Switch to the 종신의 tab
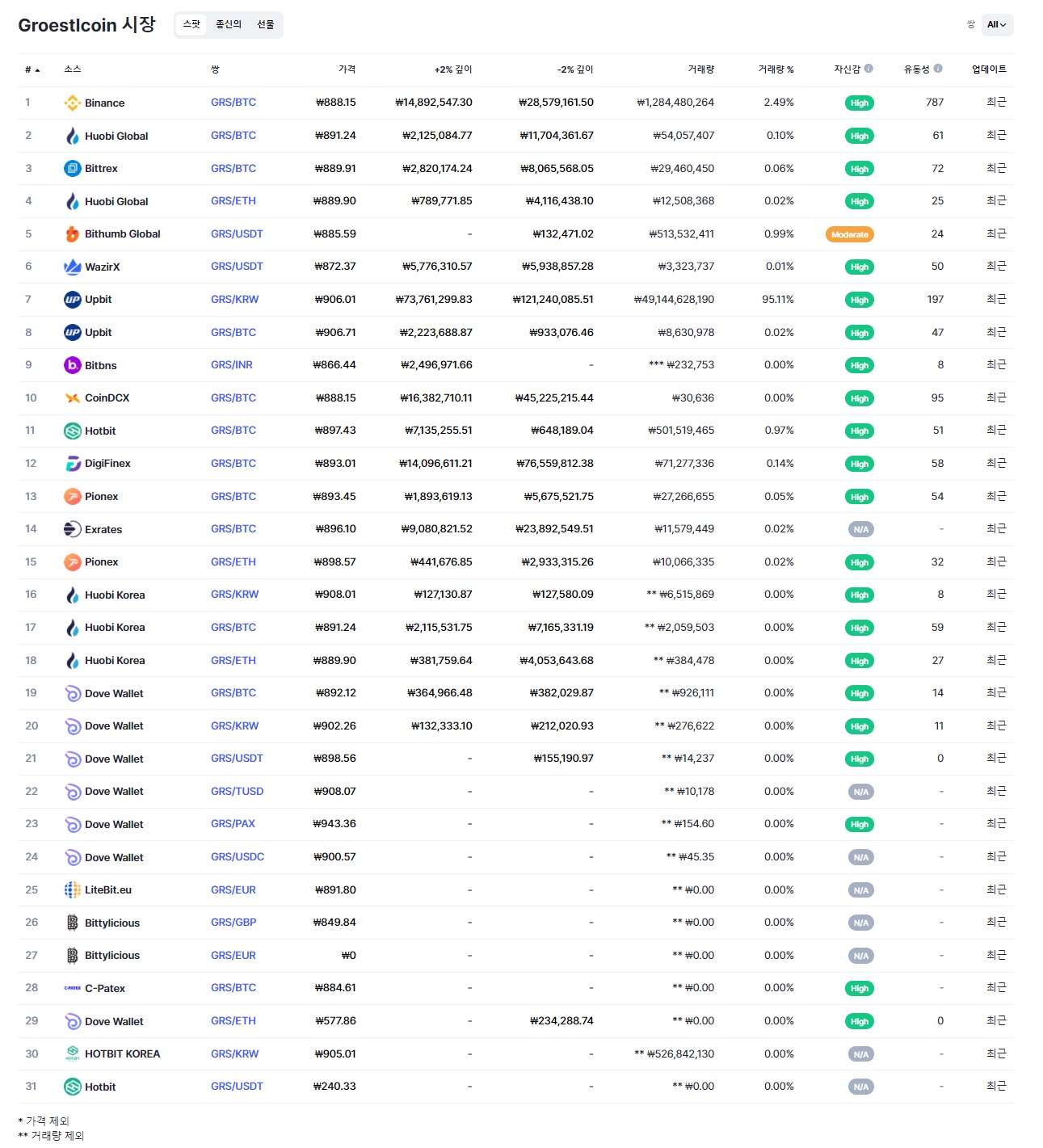The height and width of the screenshot is (1148, 1043). click(229, 25)
